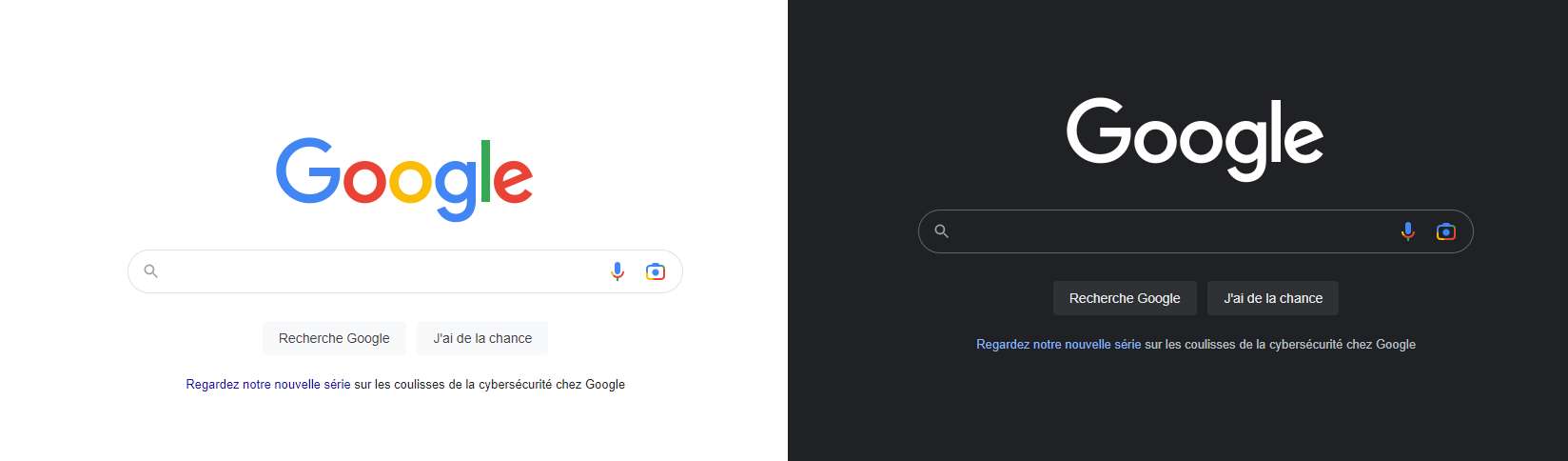Click the colorful Google logo on white page

click(404, 178)
